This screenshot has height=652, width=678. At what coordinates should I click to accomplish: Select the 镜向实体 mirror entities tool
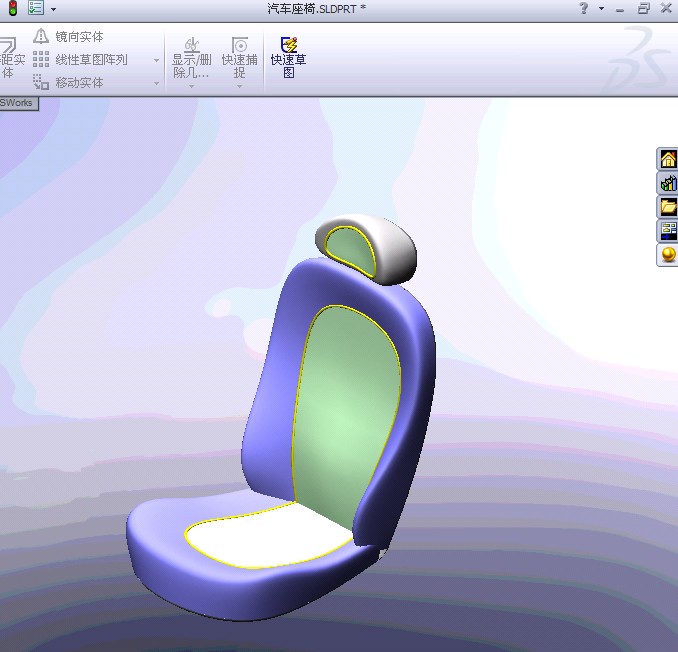(68, 36)
